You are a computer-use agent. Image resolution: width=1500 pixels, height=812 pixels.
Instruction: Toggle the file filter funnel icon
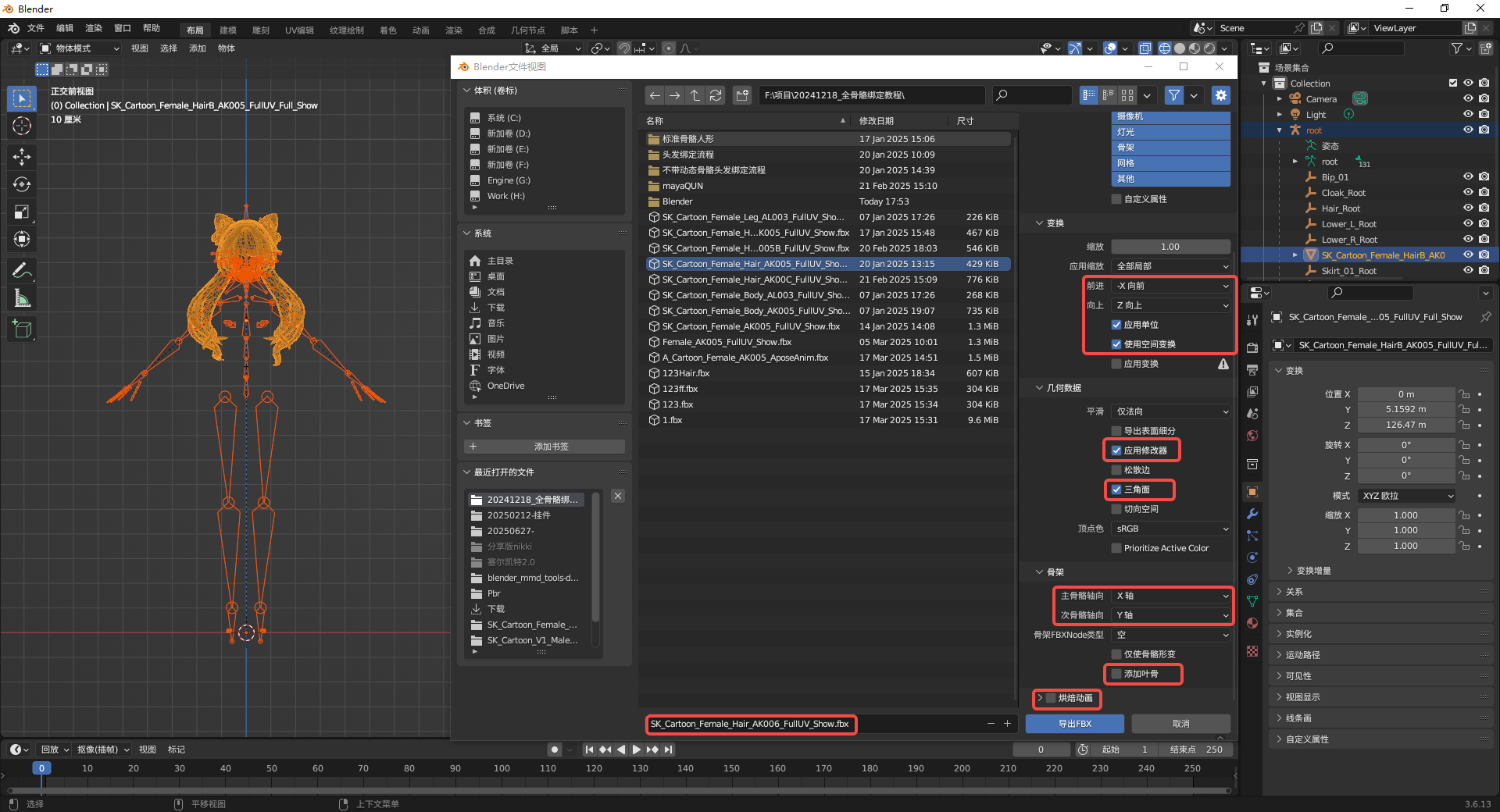click(x=1173, y=95)
